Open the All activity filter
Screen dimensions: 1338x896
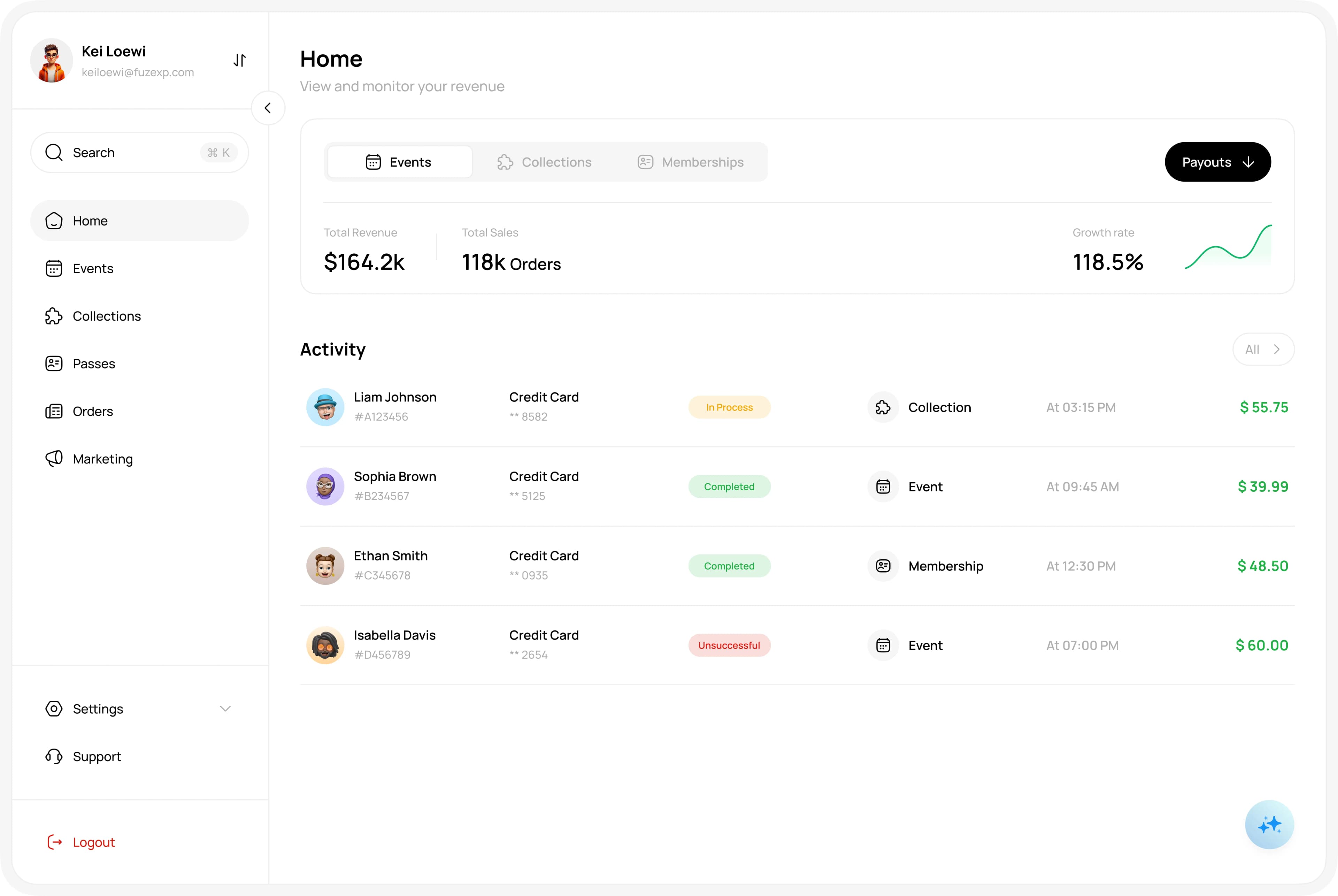tap(1263, 349)
